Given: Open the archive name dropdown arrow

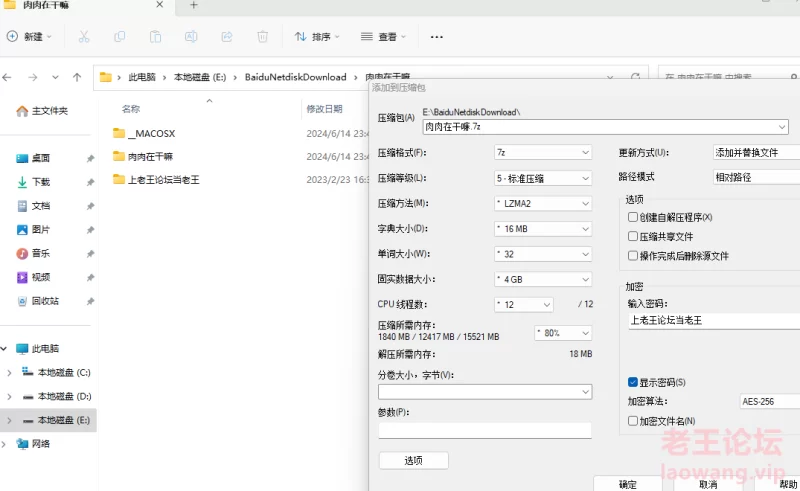Looking at the screenshot, I should pos(782,127).
